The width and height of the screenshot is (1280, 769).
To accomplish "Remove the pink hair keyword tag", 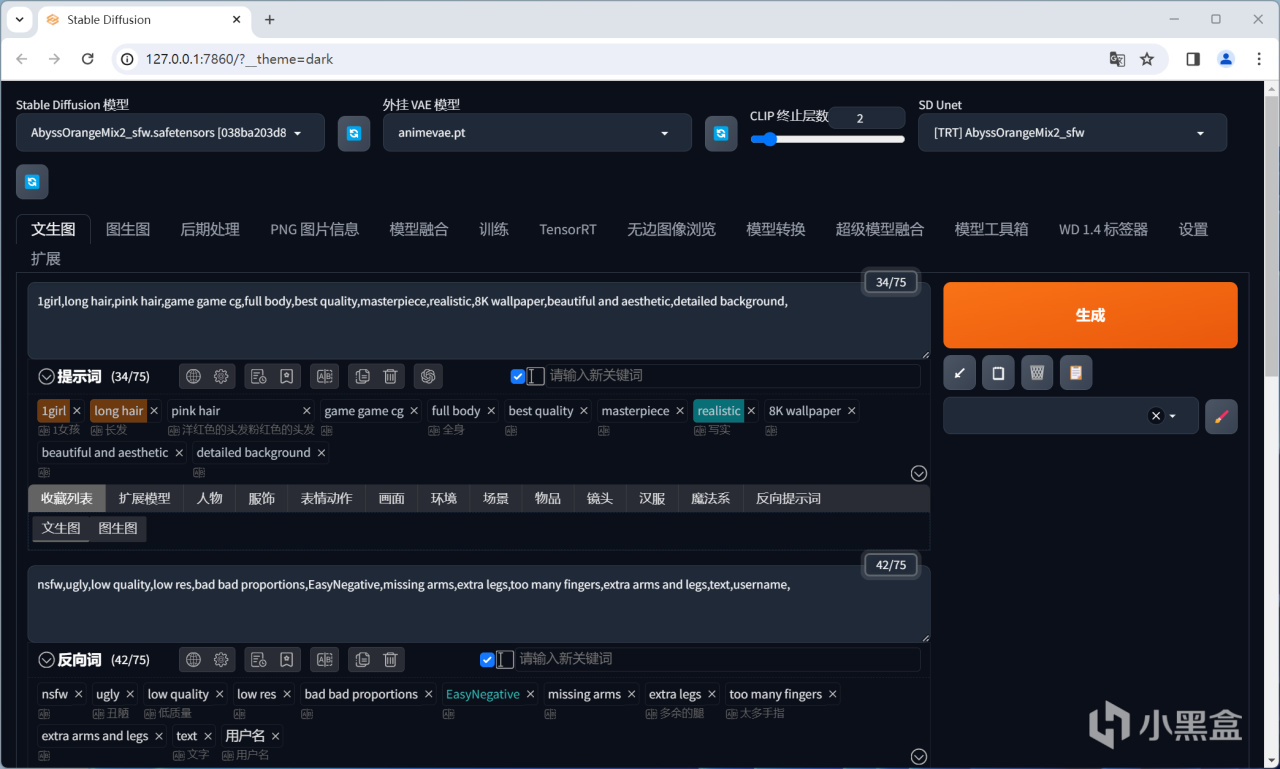I will tap(307, 411).
